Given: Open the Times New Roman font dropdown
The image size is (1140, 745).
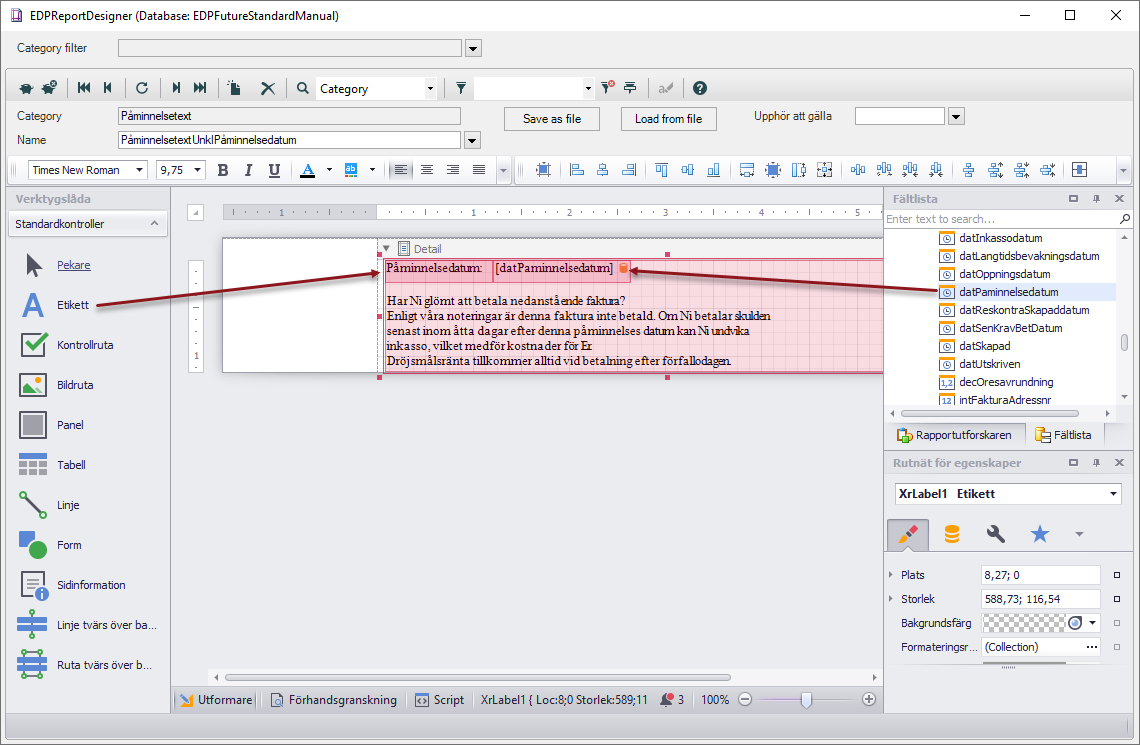Looking at the screenshot, I should coord(139,170).
